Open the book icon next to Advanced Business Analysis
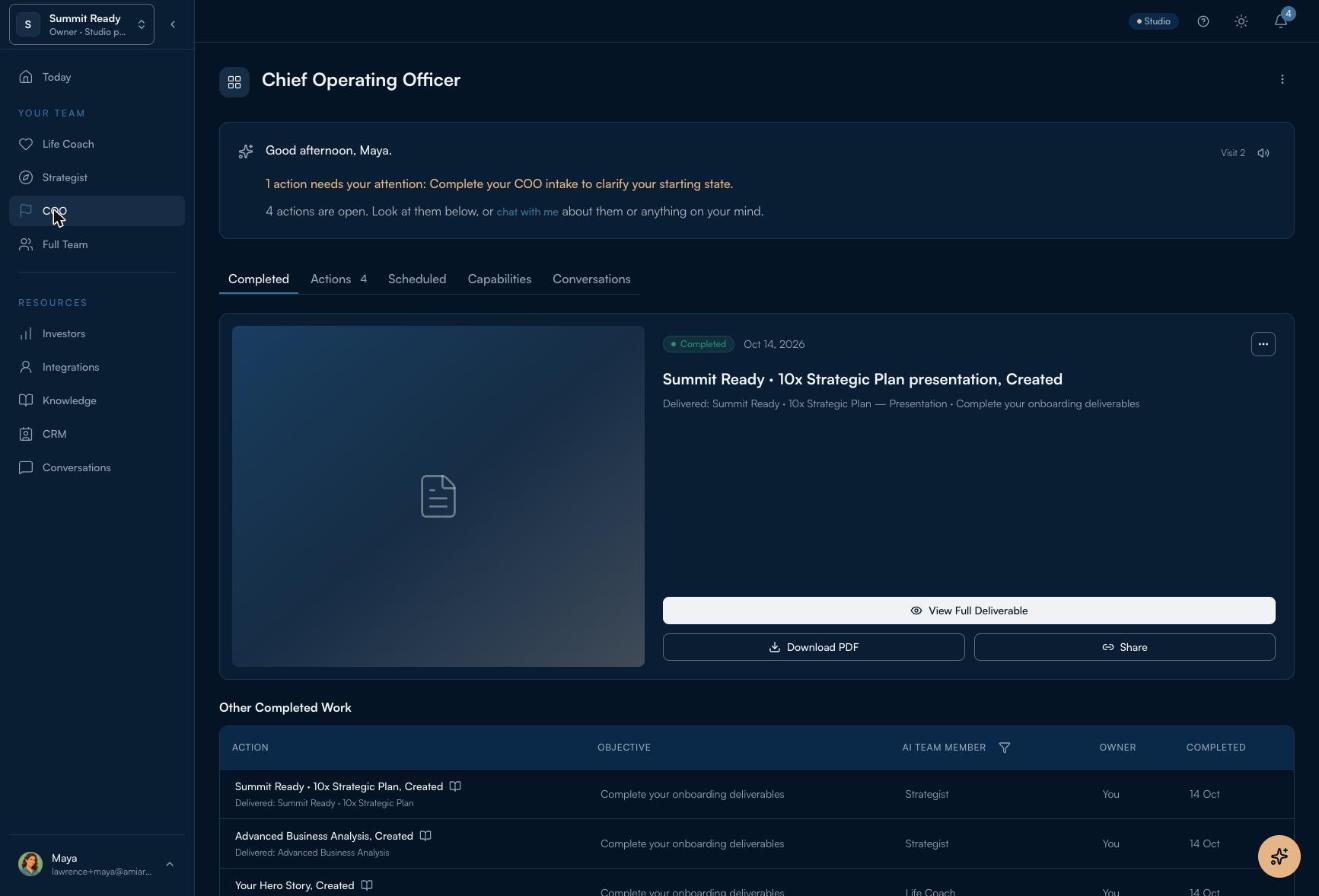This screenshot has width=1319, height=896. 425,836
